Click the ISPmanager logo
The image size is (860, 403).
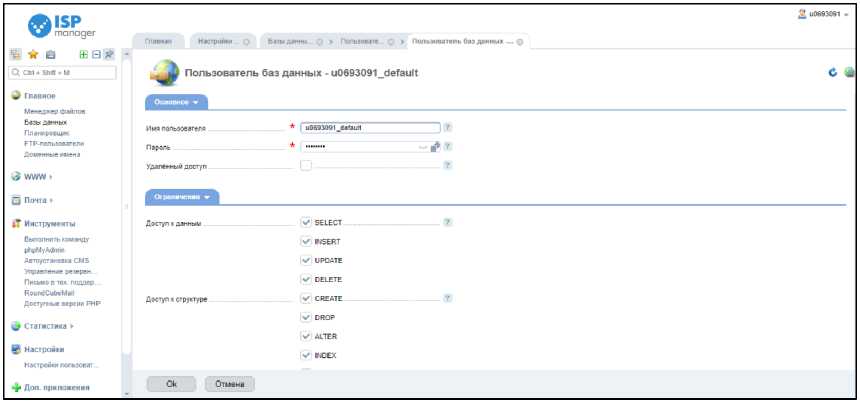coord(61,25)
